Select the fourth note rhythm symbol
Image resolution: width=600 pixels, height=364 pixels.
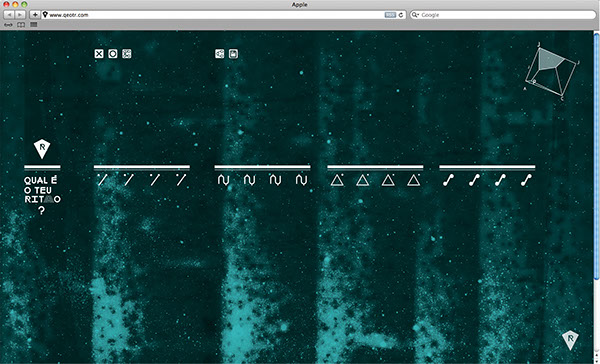click(x=526, y=180)
